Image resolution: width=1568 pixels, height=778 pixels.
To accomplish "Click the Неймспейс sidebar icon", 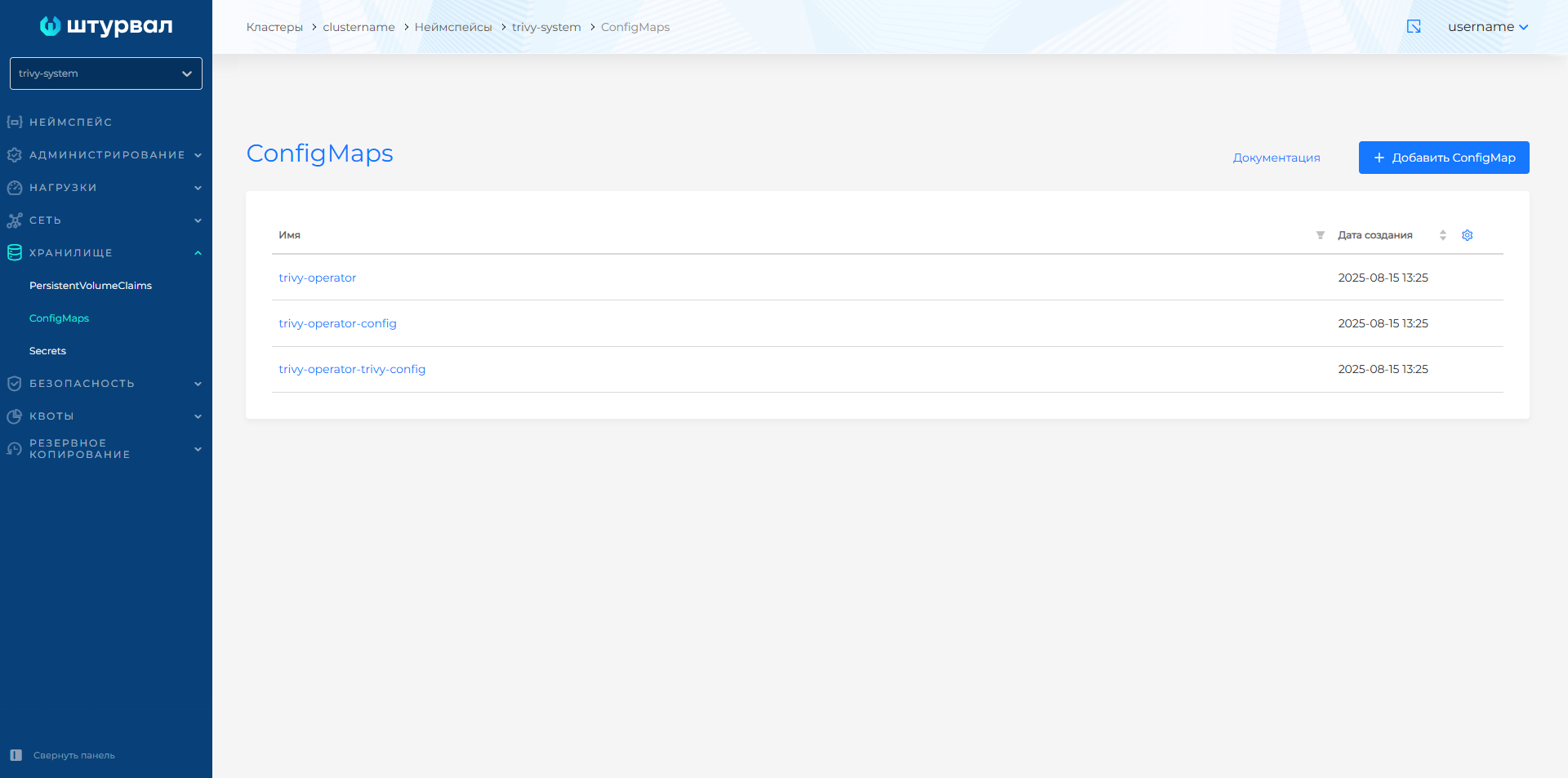I will [x=15, y=122].
